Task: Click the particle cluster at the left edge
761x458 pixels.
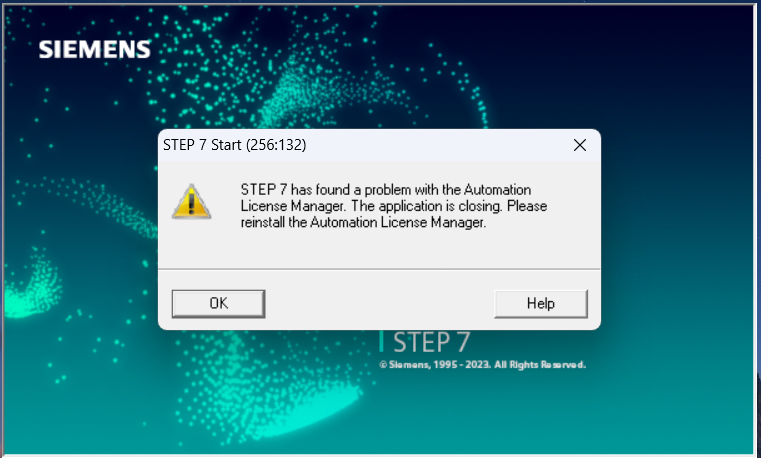Action: click(x=30, y=284)
